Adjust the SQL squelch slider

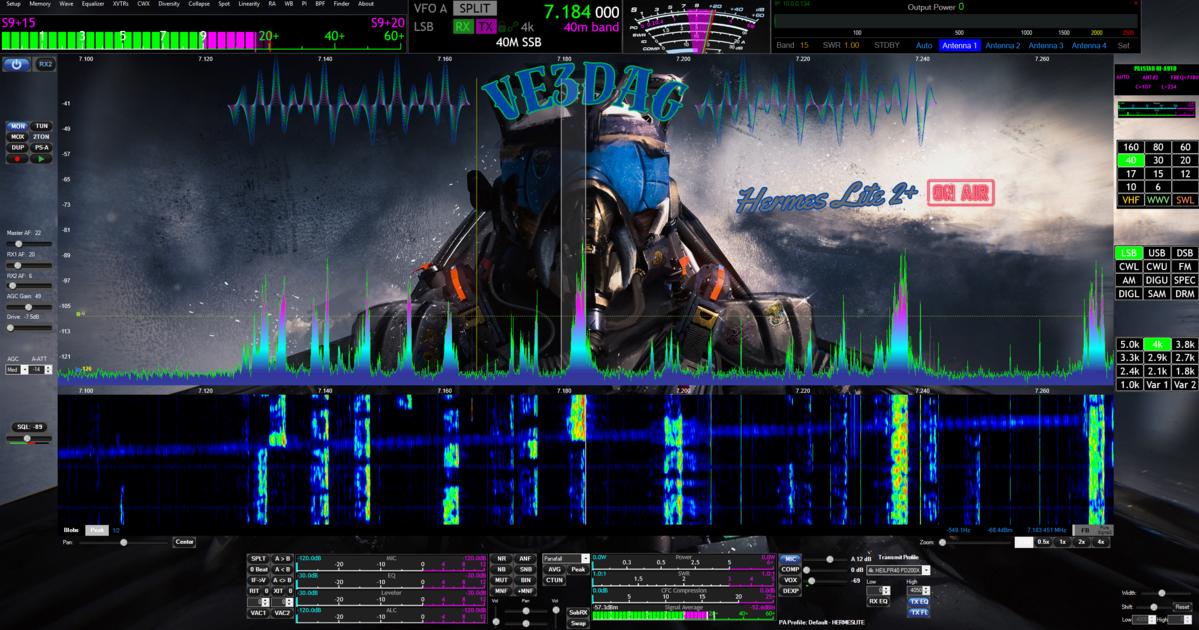click(29, 439)
